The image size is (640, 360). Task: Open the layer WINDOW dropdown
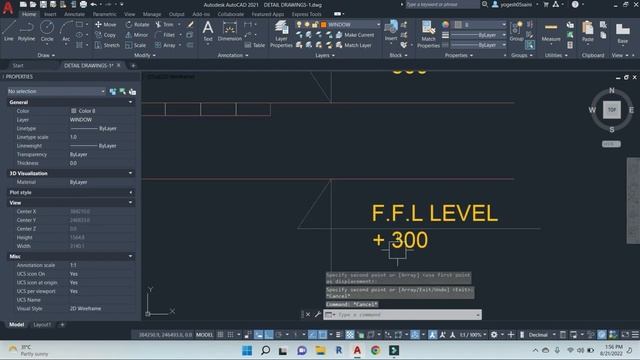click(378, 24)
